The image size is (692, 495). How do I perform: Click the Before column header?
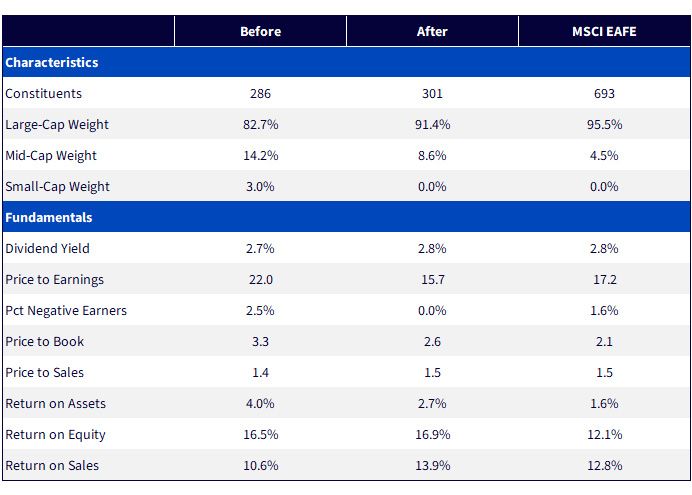(260, 31)
